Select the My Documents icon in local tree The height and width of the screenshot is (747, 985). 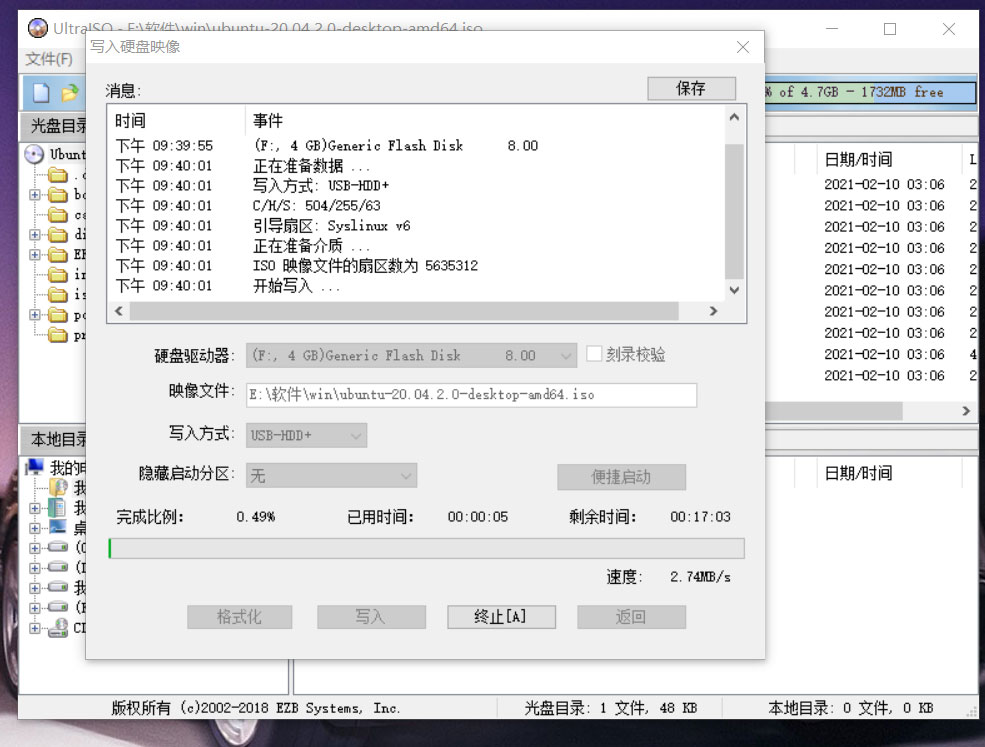(58, 507)
